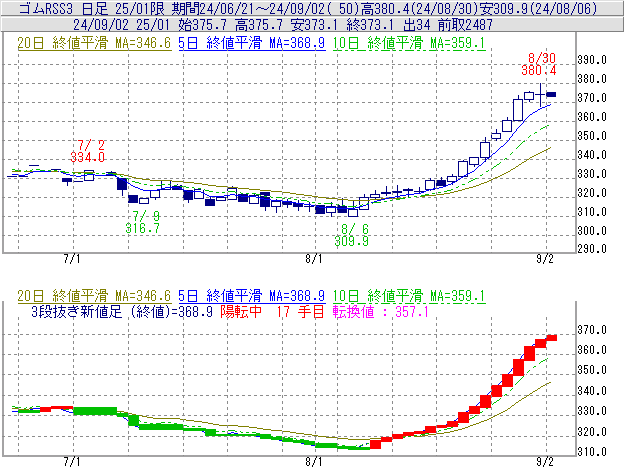Image resolution: width=624 pixels, height=475 pixels.
Task: Click the 10日 終値平滑 MA=359.1 legend in upper chart
Action: point(409,43)
